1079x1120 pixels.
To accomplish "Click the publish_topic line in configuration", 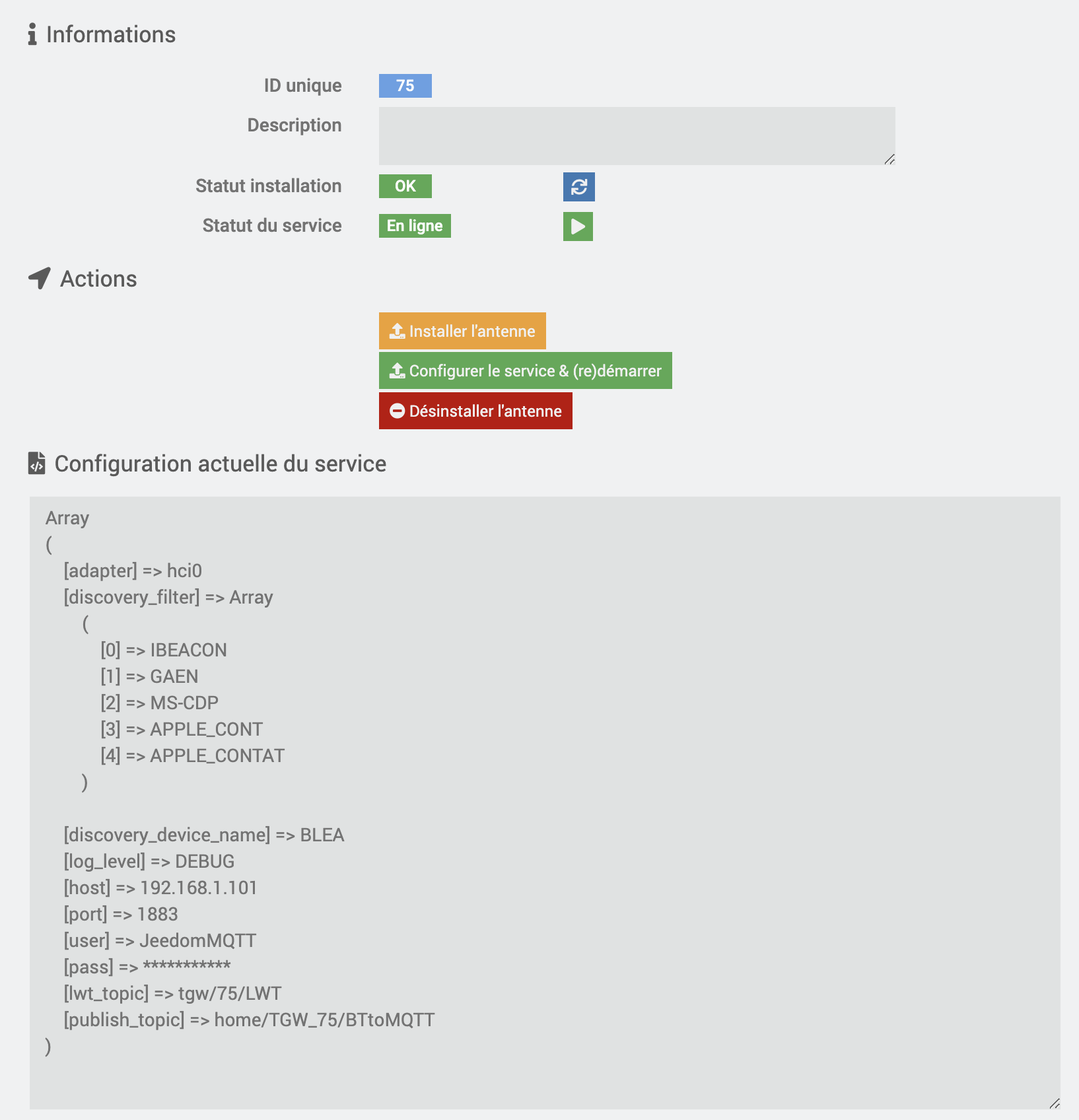I will 249,1020.
